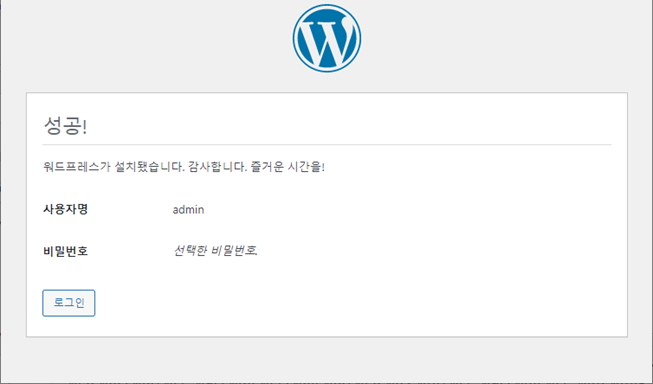Click the 워드프레스가 설치됐습니다 message
Image resolution: width=653 pixels, height=384 pixels.
click(184, 167)
